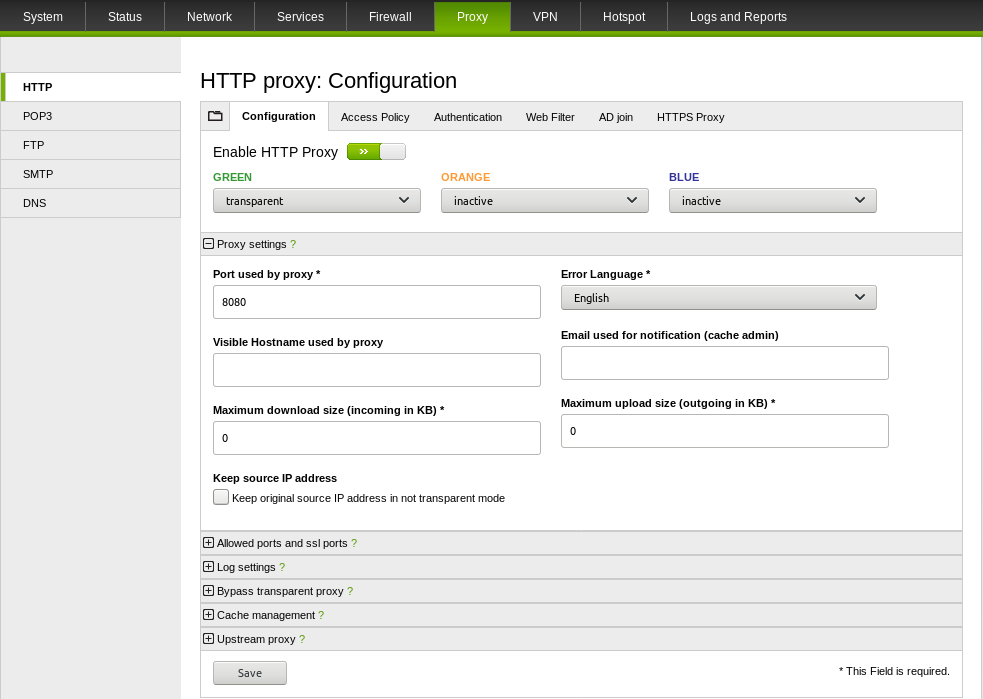Click the Save button
The width and height of the screenshot is (983, 699).
(x=250, y=673)
